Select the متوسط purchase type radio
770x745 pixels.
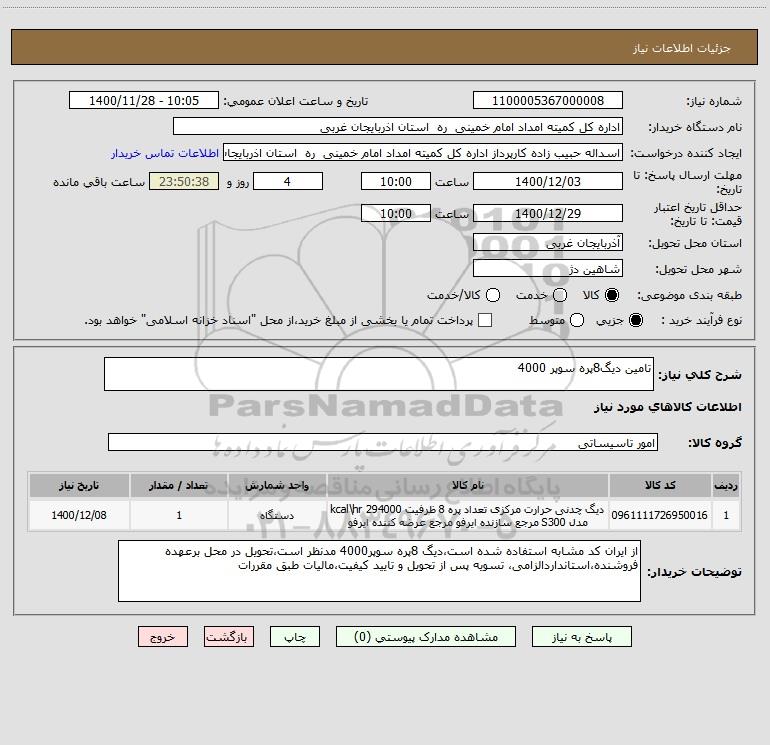pos(577,321)
